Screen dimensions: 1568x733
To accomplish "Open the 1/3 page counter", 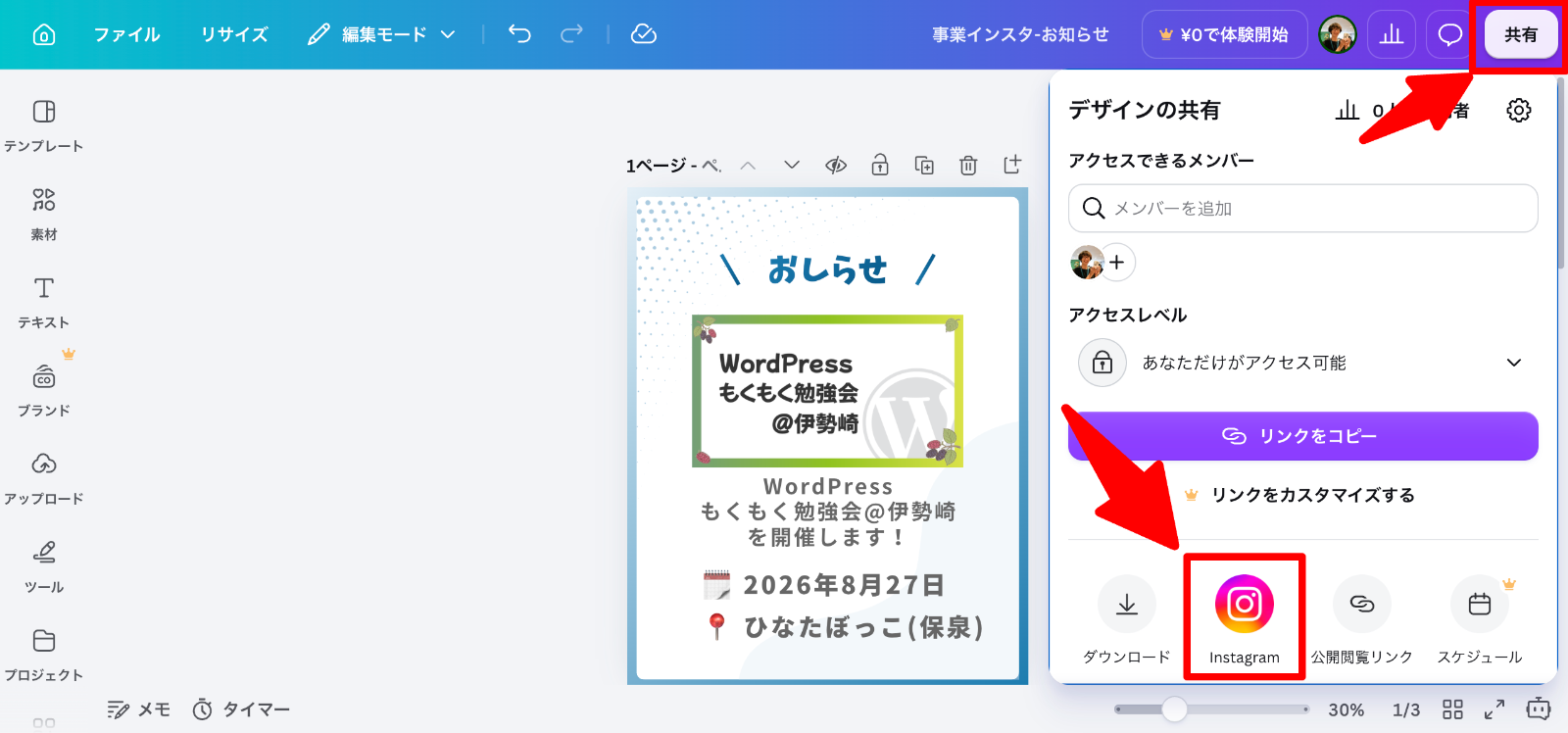I will [1406, 709].
